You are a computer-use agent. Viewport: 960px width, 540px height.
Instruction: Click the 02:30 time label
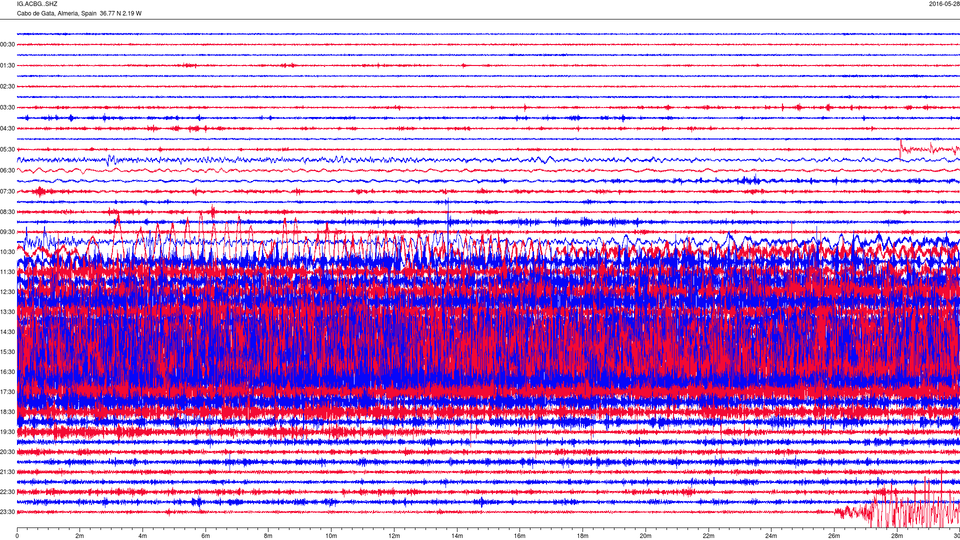7,87
